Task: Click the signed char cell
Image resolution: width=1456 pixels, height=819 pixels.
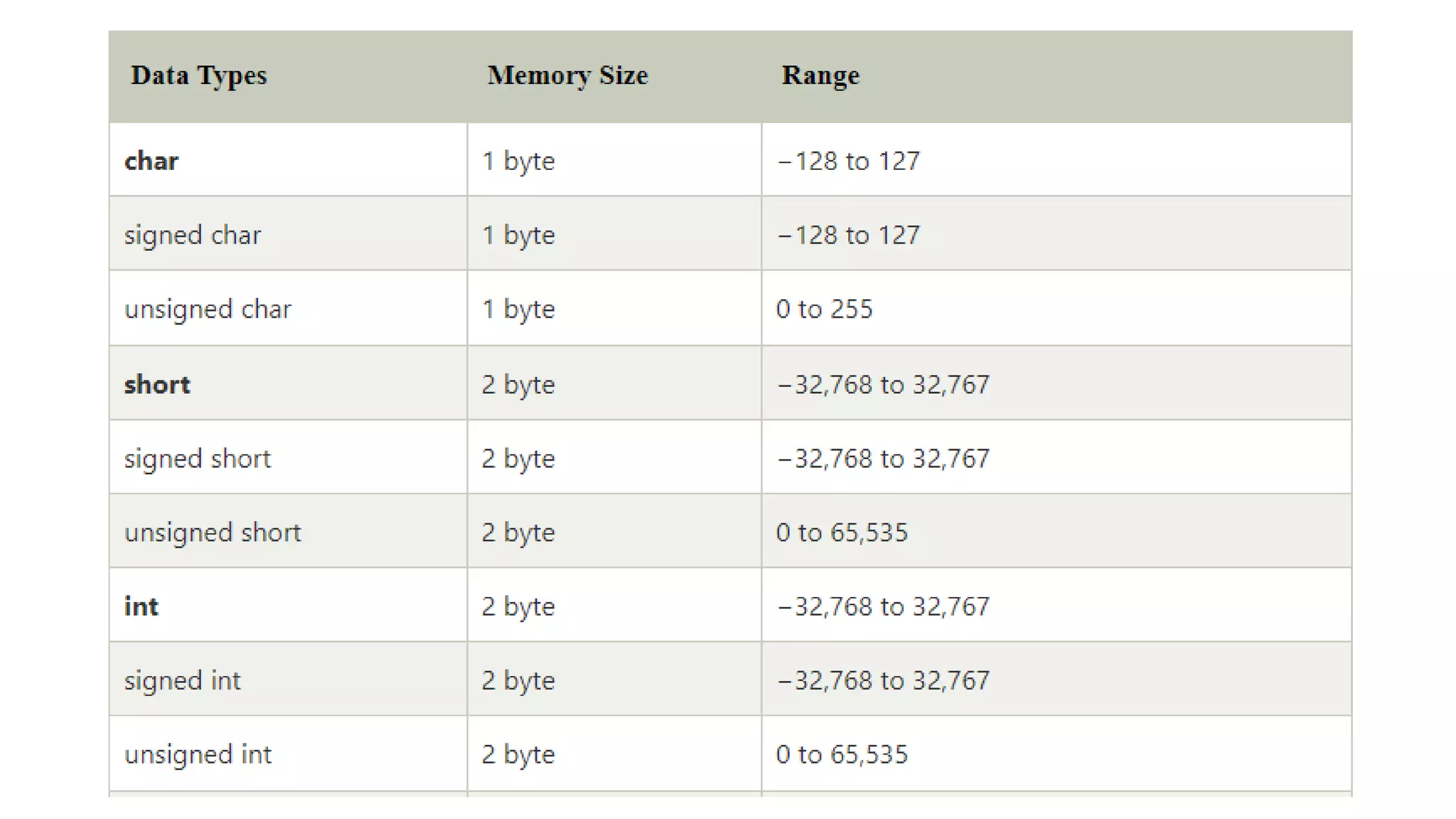Action: point(193,235)
